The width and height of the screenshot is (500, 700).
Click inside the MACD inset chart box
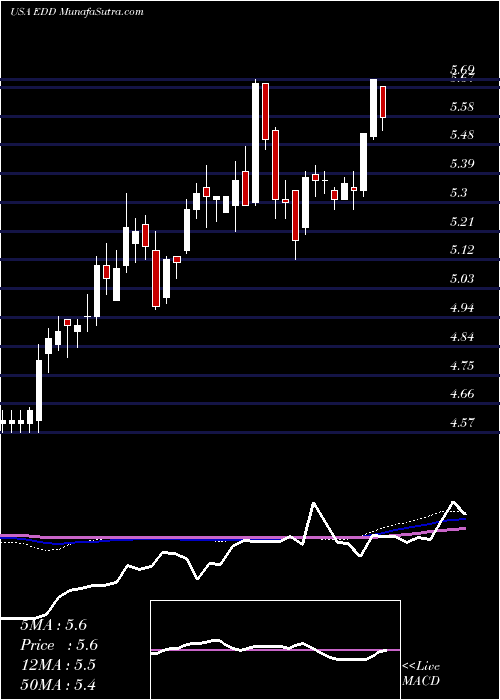point(275,650)
